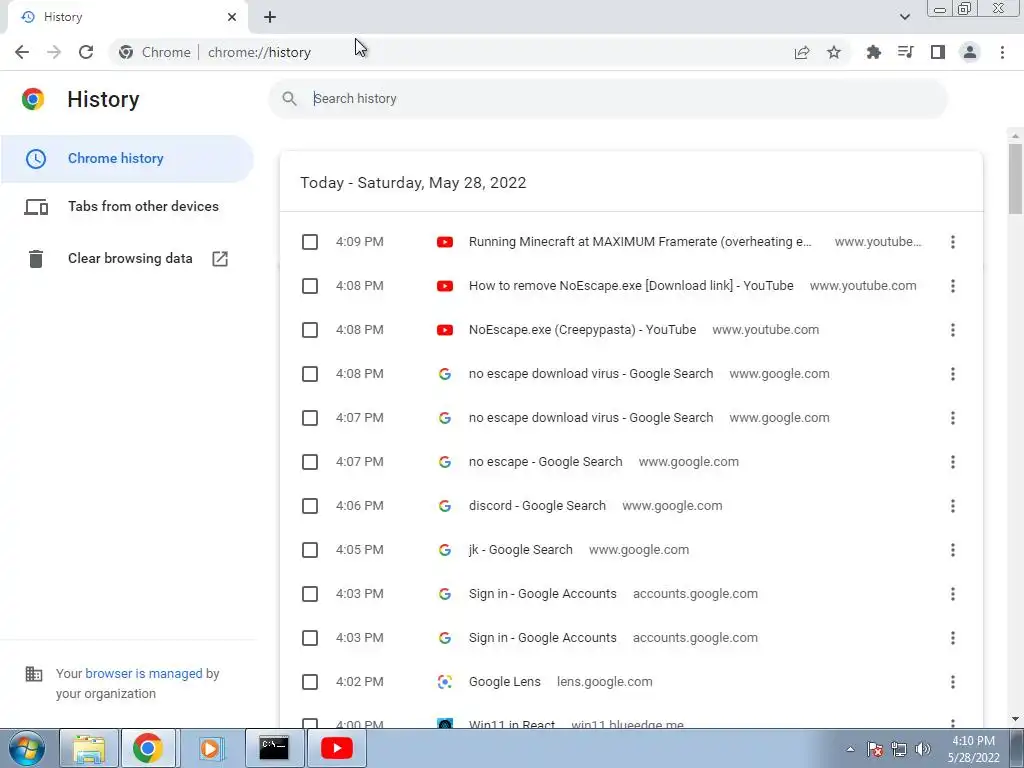Focus the Search history field

(x=608, y=99)
